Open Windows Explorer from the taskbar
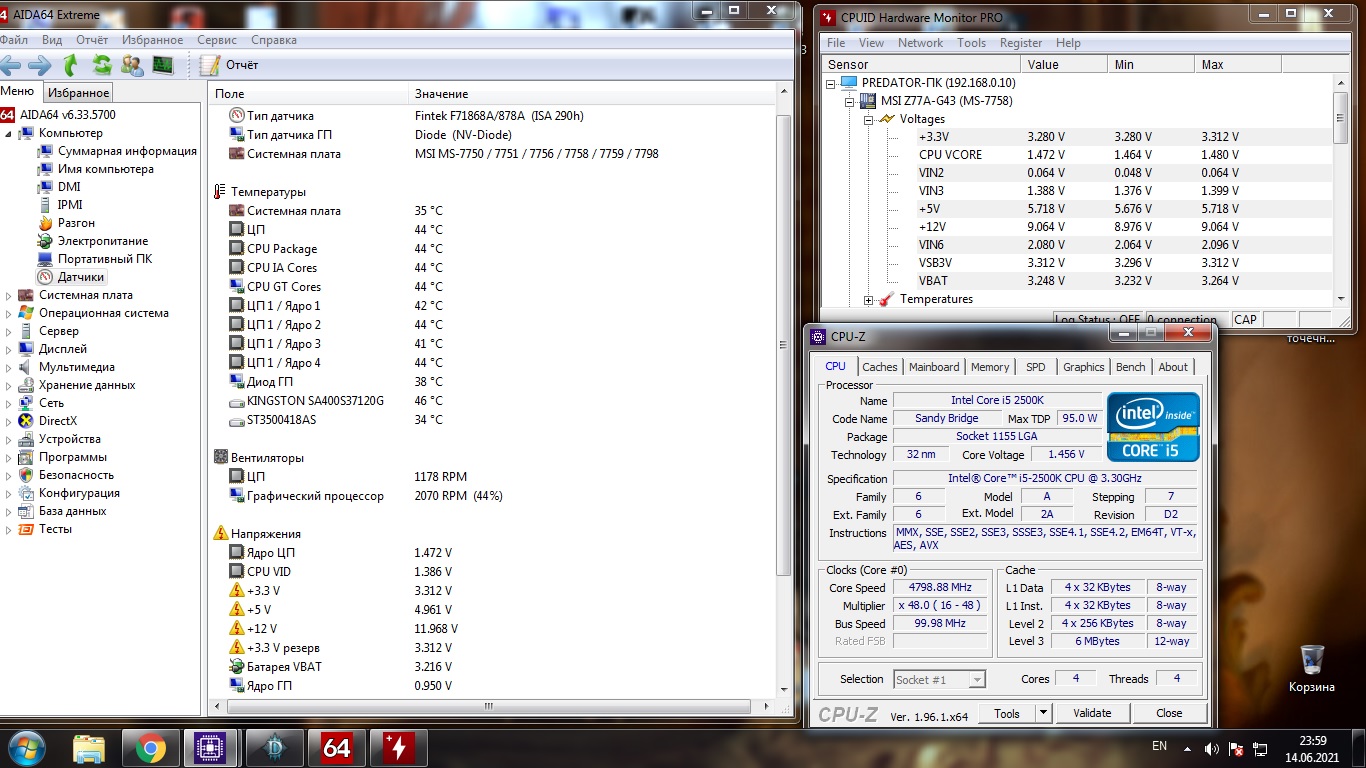The height and width of the screenshot is (768, 1366). (89, 748)
